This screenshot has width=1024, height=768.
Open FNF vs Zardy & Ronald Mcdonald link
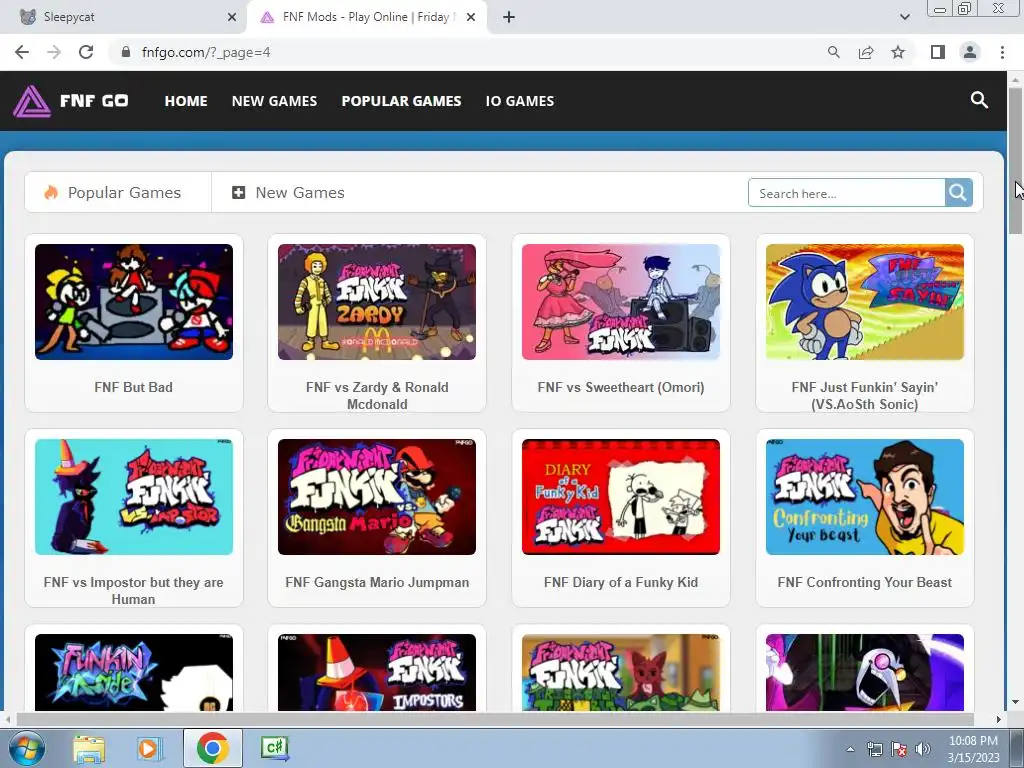377,396
